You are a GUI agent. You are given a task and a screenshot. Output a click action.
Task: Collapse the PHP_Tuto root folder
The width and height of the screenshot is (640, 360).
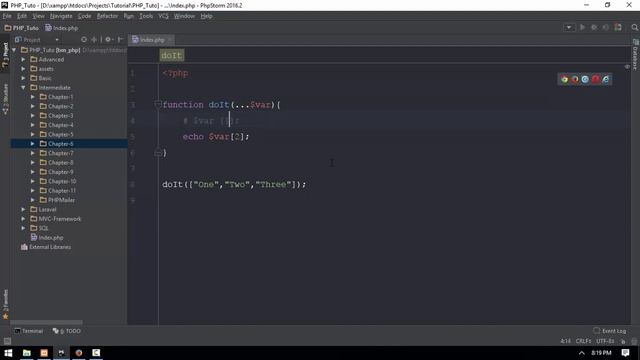(x=14, y=50)
